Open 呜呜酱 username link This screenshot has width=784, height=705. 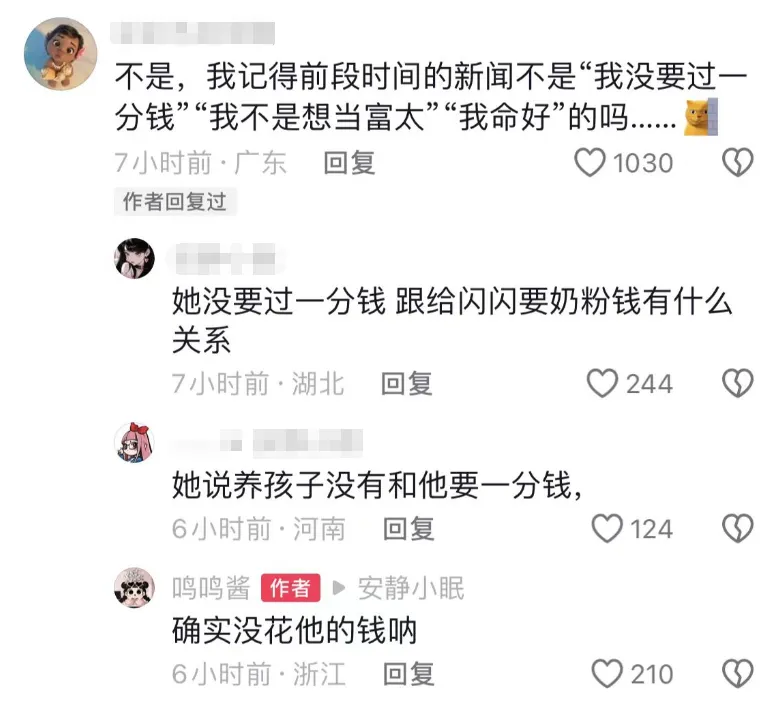point(211,588)
